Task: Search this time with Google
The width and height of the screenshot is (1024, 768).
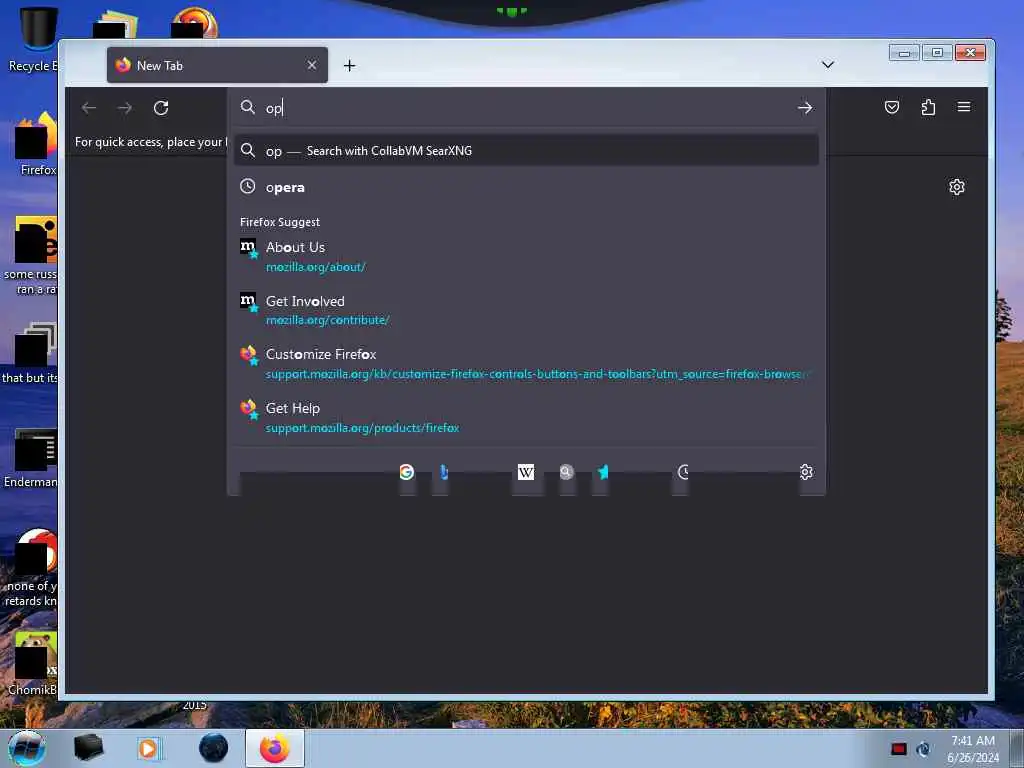Action: coord(406,472)
